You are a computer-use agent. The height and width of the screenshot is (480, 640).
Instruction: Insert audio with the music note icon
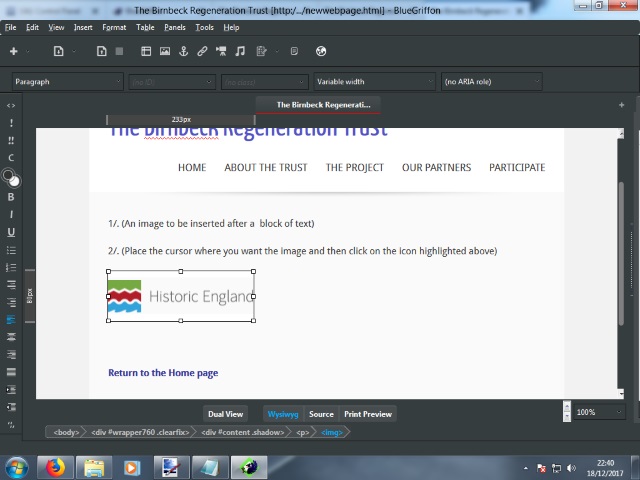click(x=240, y=51)
